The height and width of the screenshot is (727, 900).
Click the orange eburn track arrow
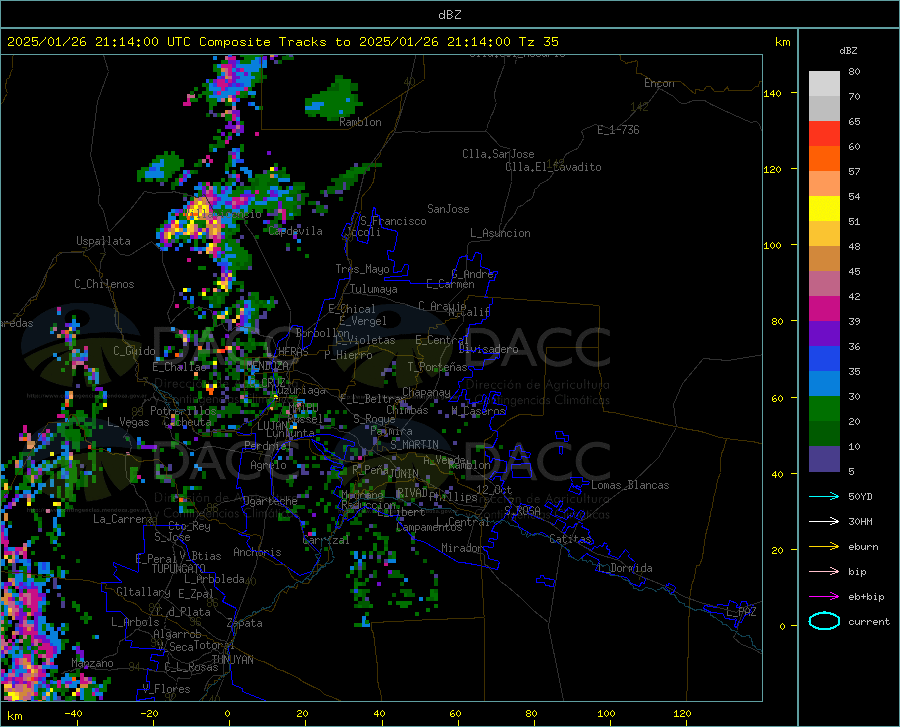(824, 547)
